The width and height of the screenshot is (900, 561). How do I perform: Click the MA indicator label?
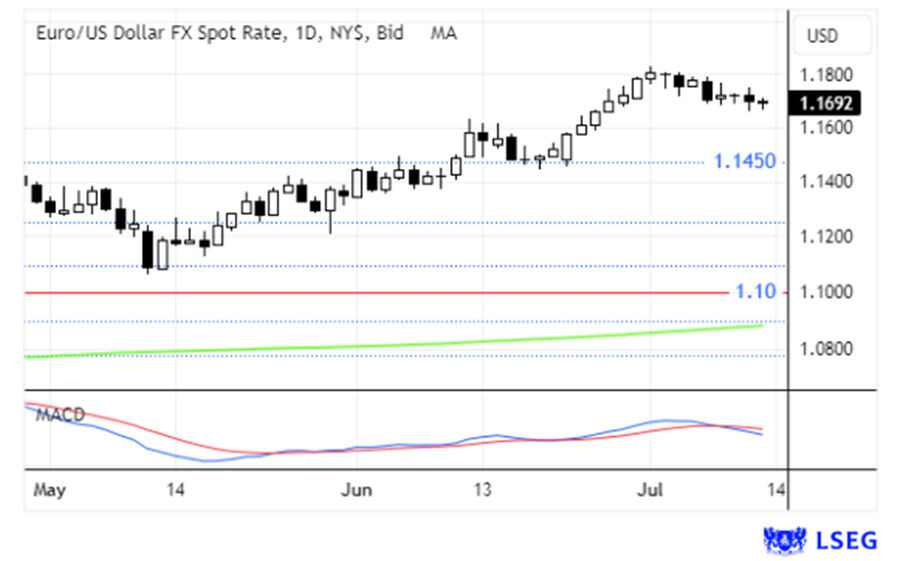pos(444,33)
